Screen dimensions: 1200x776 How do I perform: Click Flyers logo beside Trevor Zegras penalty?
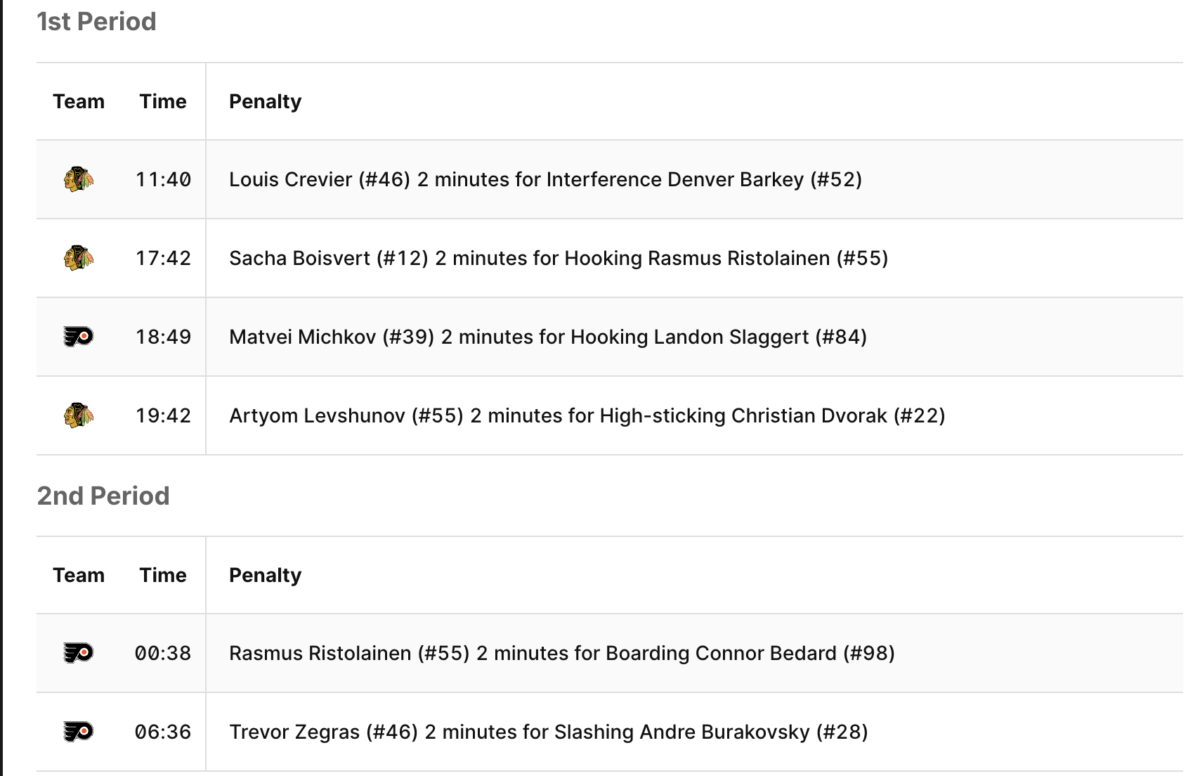[78, 732]
